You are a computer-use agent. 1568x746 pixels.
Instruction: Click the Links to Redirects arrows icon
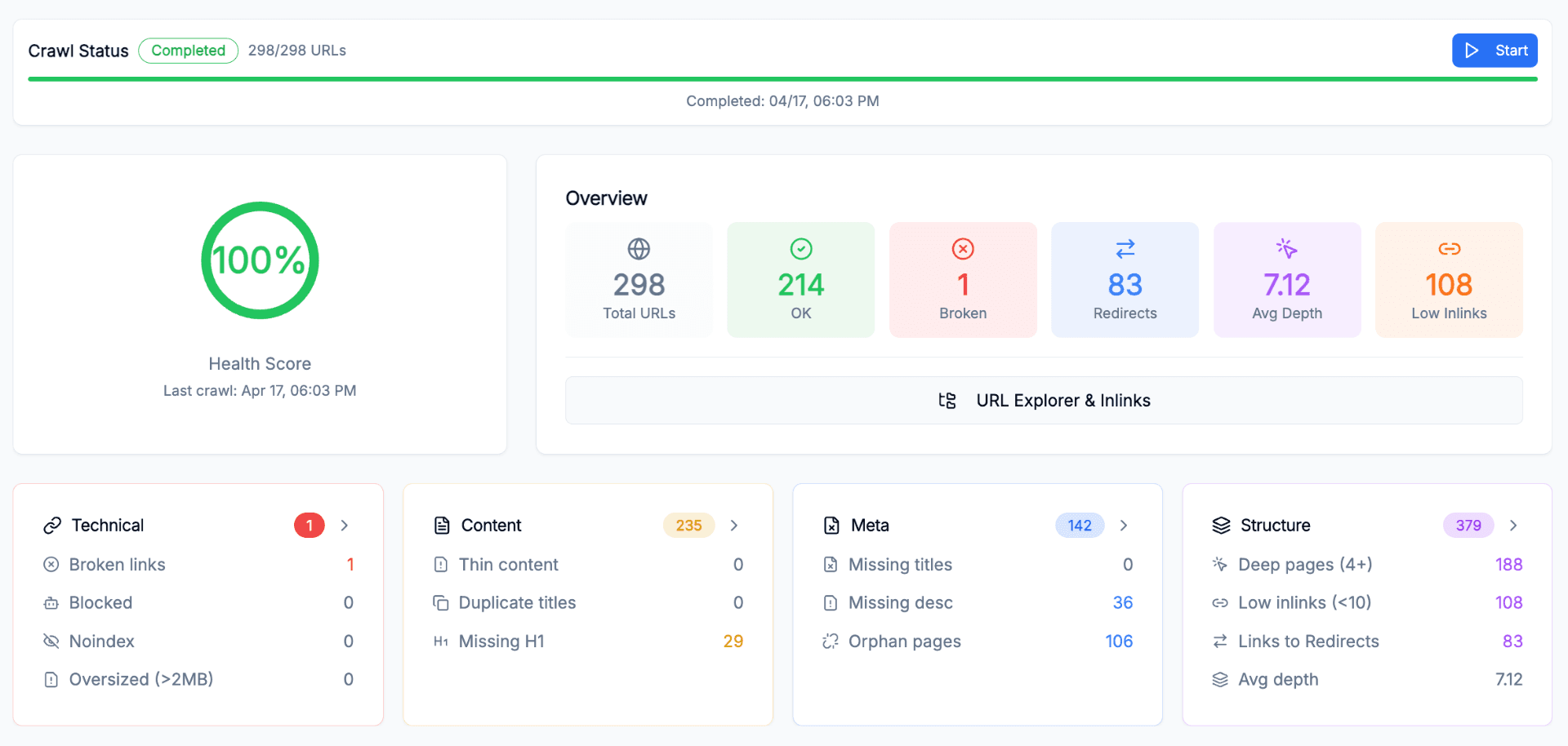pyautogui.click(x=1220, y=642)
